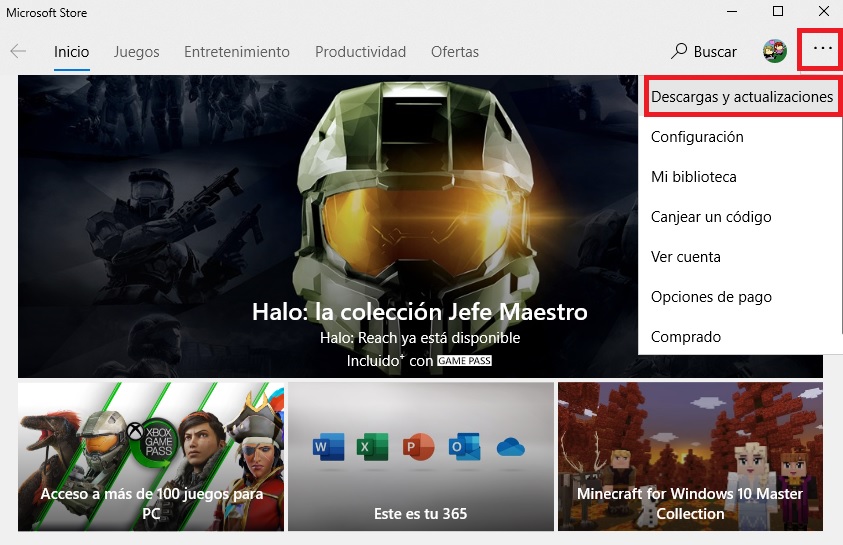Click the back arrow icon

pos(18,52)
